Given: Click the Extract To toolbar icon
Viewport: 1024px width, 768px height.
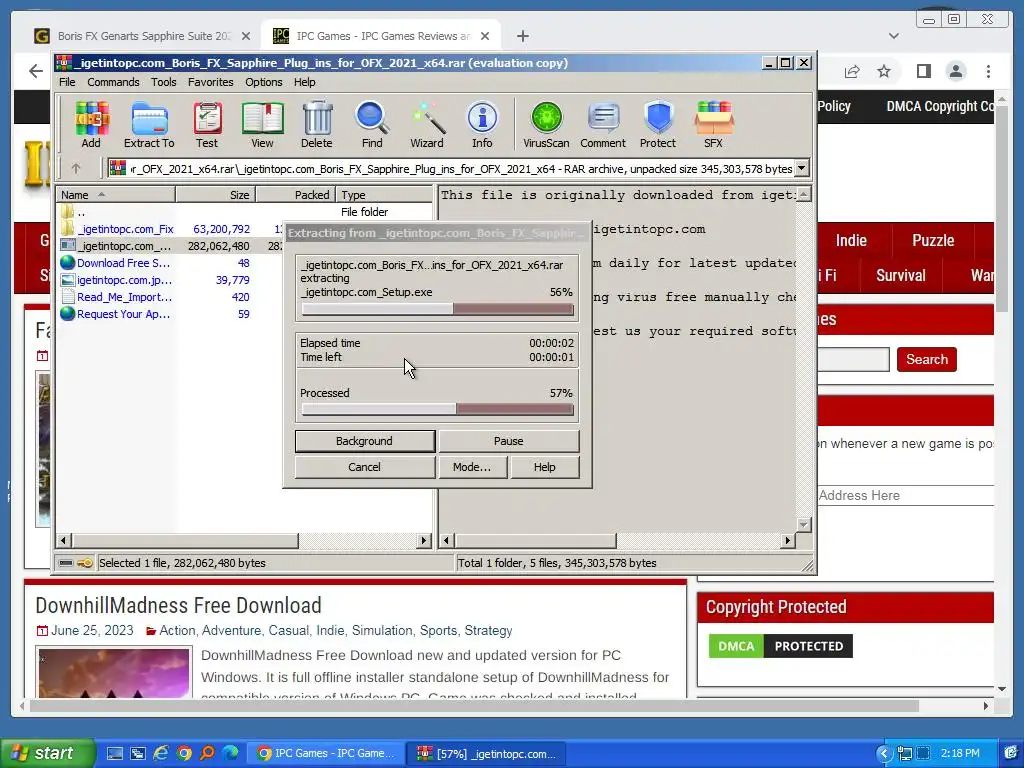Looking at the screenshot, I should pos(149,125).
